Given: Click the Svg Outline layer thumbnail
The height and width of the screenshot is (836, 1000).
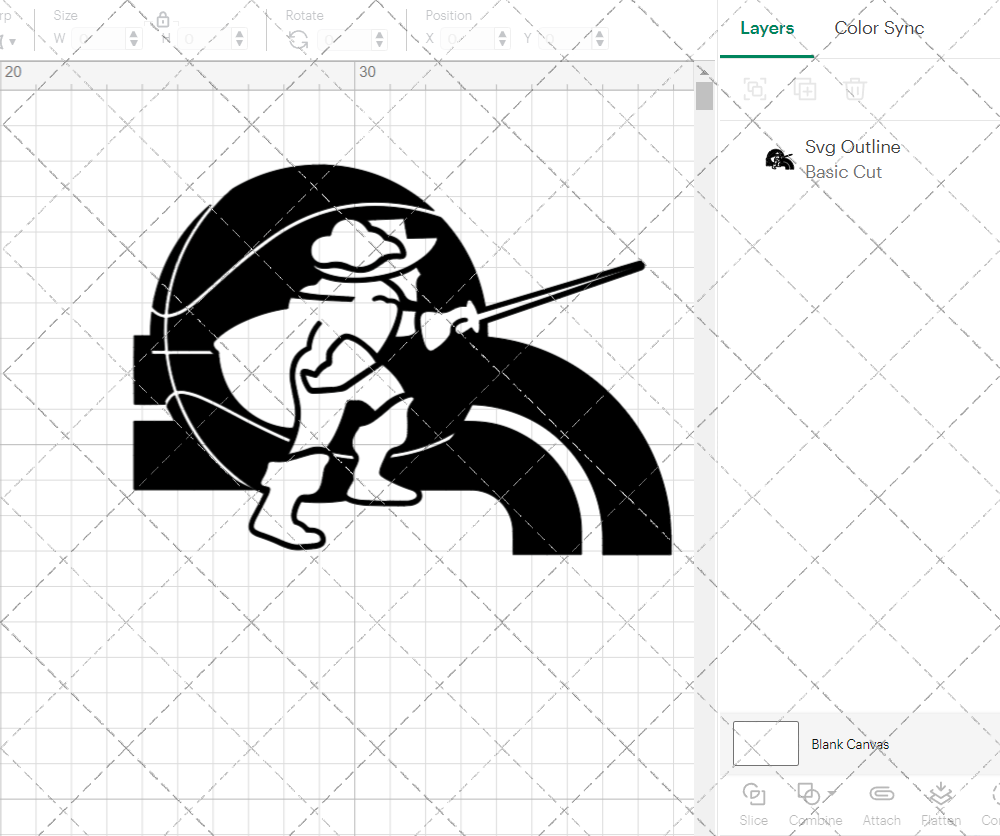Looking at the screenshot, I should pyautogui.click(x=779, y=159).
